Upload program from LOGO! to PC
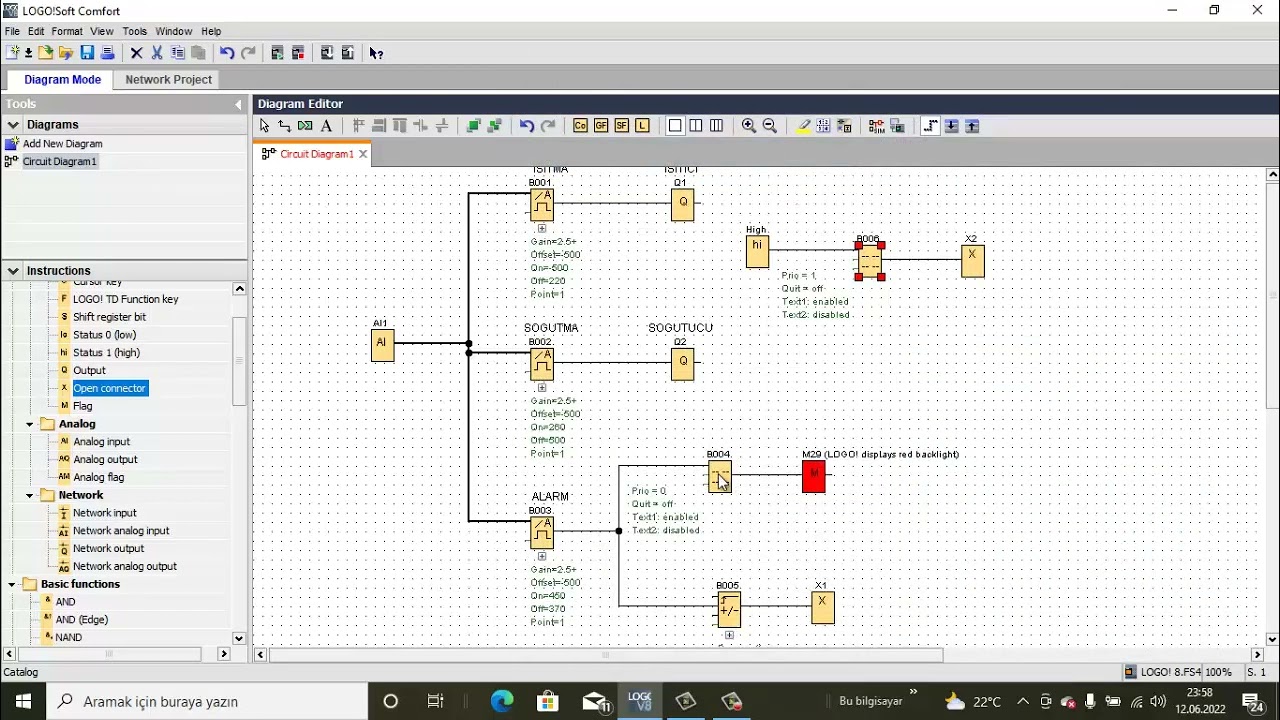This screenshot has width=1280, height=720. 348,53
